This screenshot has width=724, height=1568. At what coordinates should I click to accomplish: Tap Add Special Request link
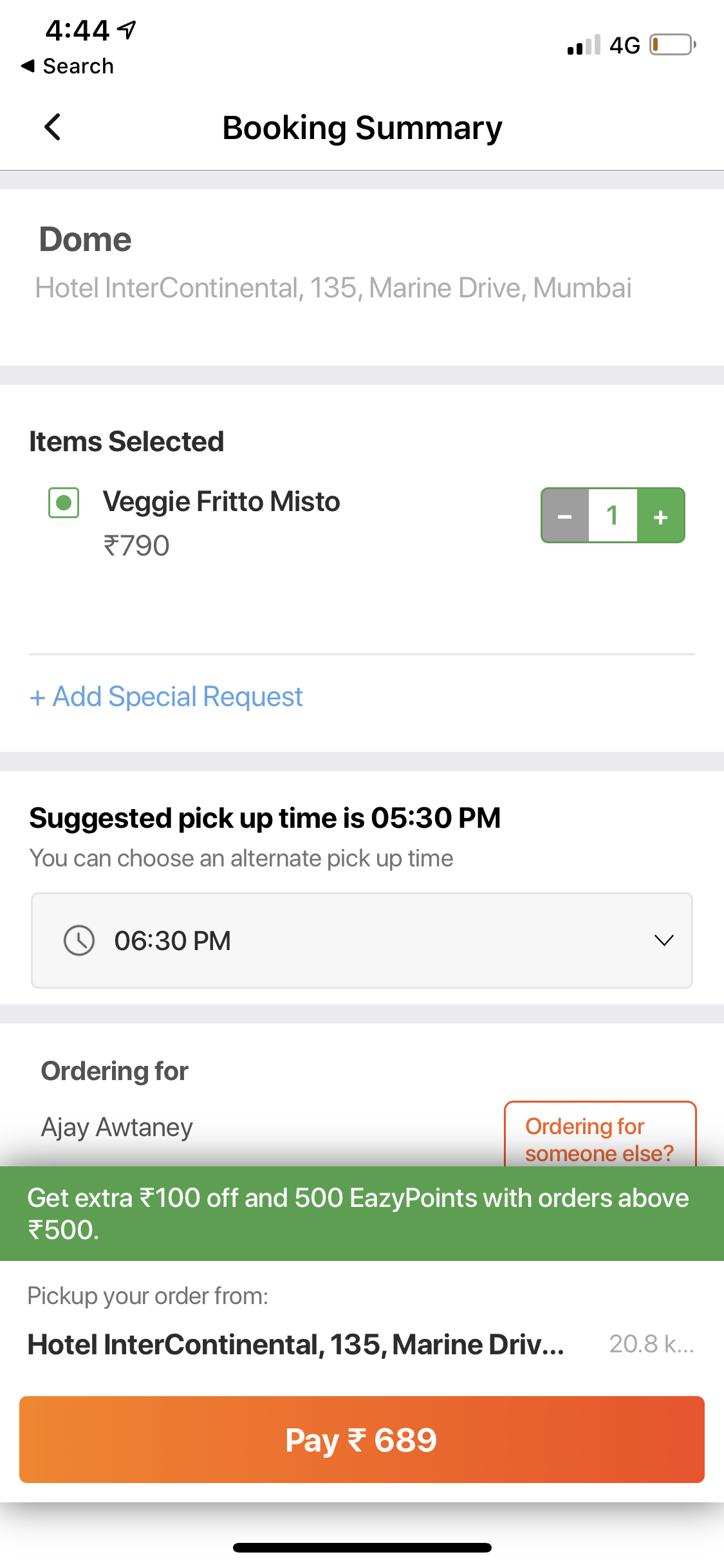pyautogui.click(x=166, y=696)
